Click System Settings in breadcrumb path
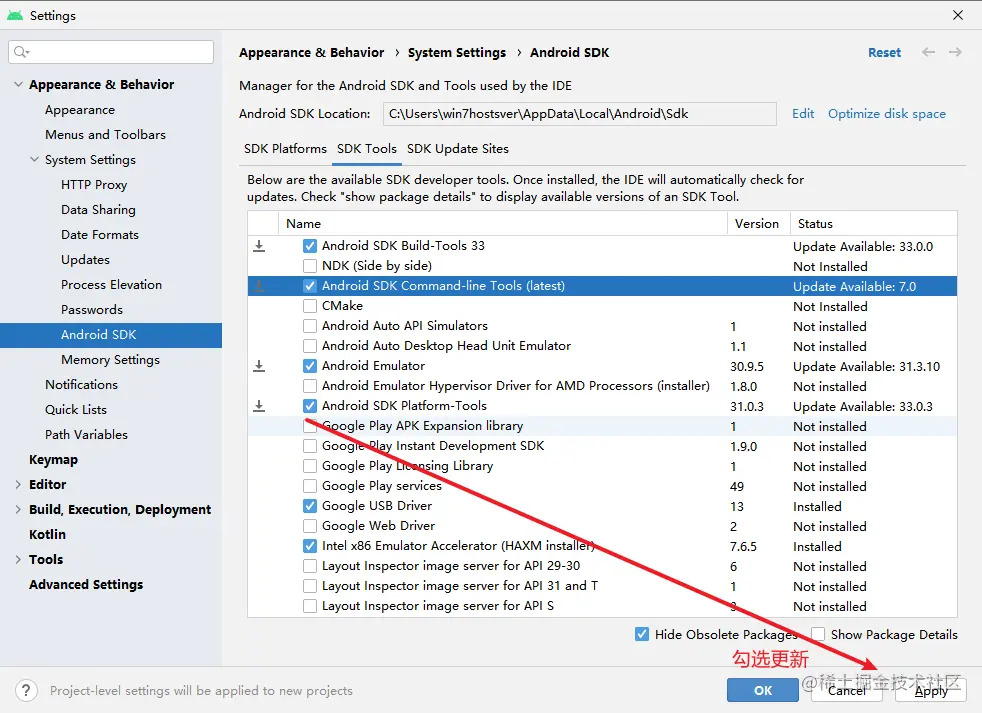The width and height of the screenshot is (982, 713). pos(457,53)
